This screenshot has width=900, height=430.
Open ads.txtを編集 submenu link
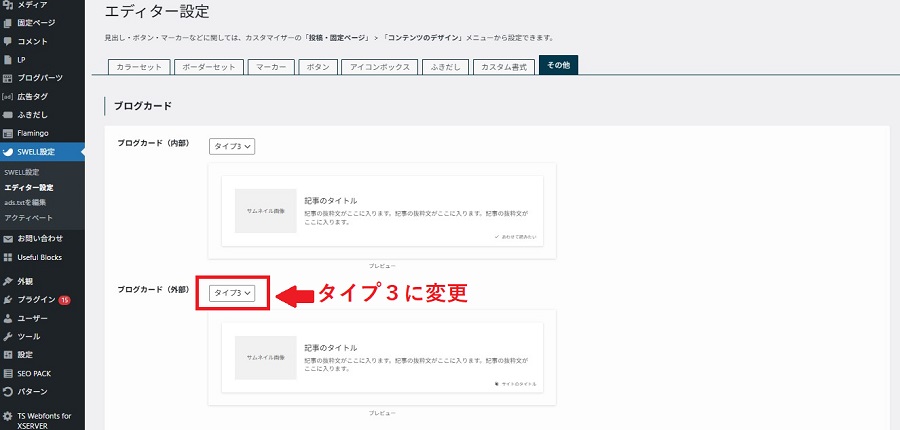tap(25, 202)
